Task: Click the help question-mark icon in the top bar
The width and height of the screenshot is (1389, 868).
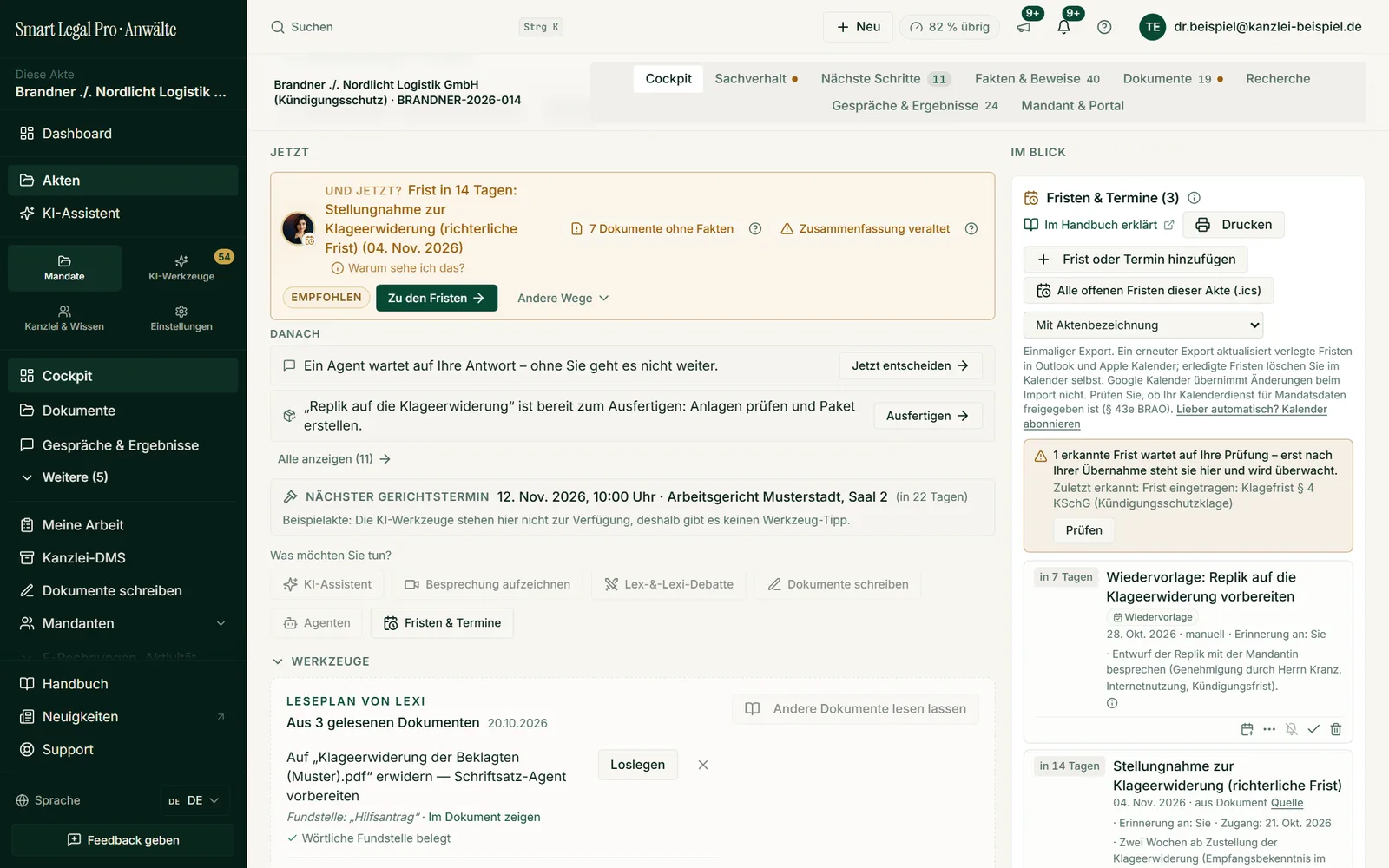Action: click(1104, 27)
